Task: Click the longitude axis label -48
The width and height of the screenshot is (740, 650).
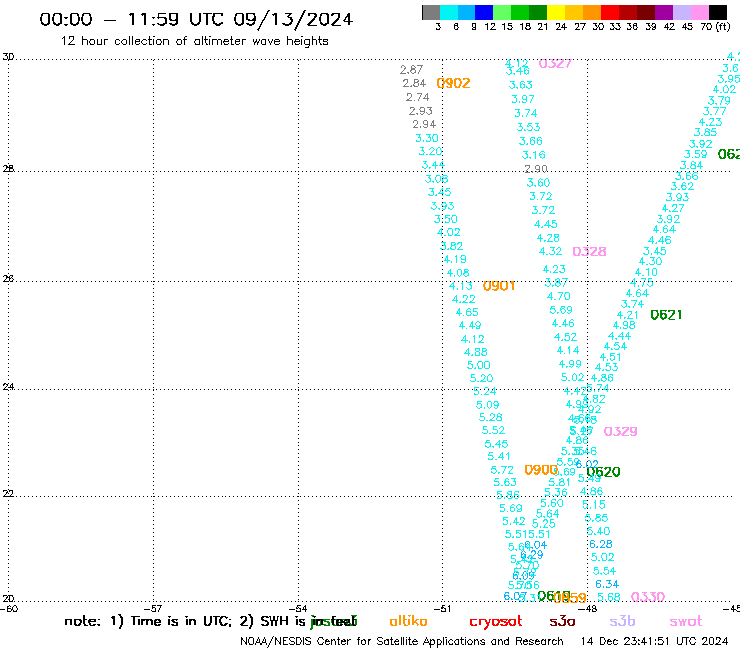Action: (587, 609)
